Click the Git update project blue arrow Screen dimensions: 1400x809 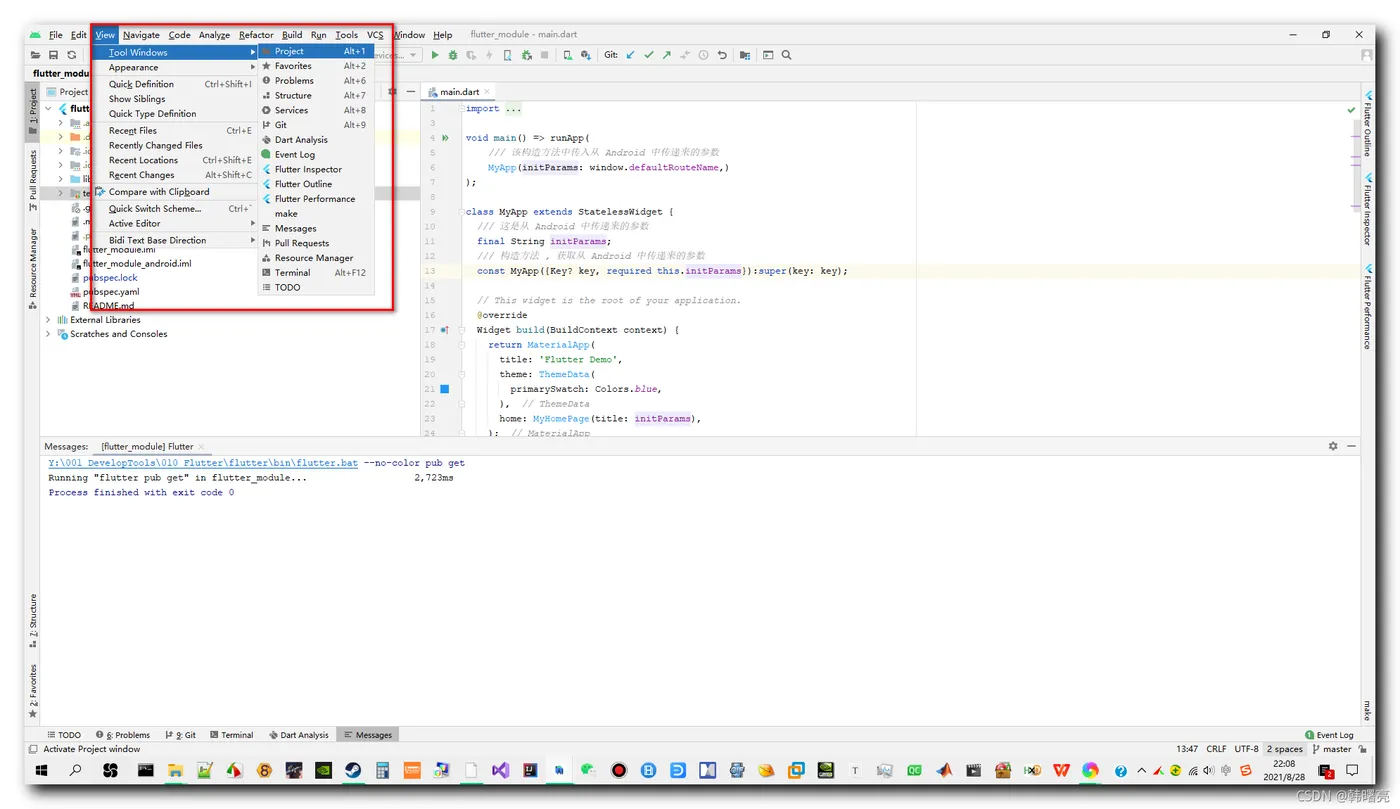630,55
